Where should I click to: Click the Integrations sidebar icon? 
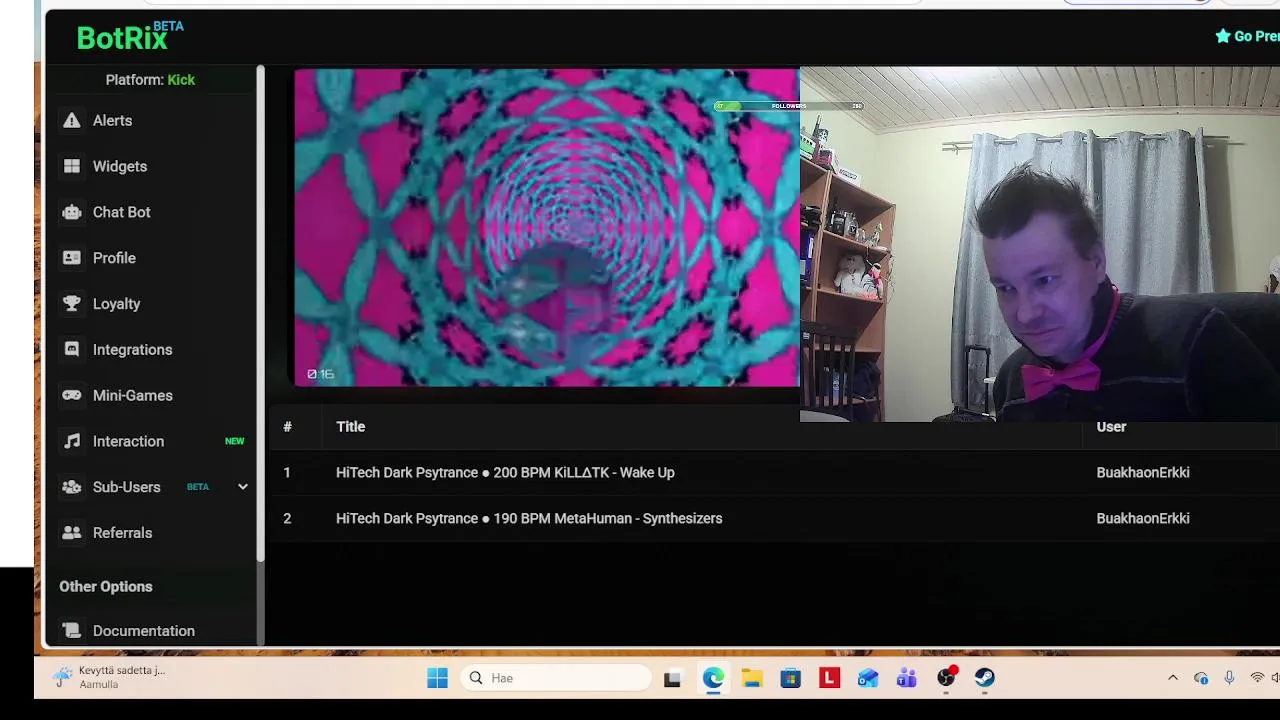[x=72, y=350]
